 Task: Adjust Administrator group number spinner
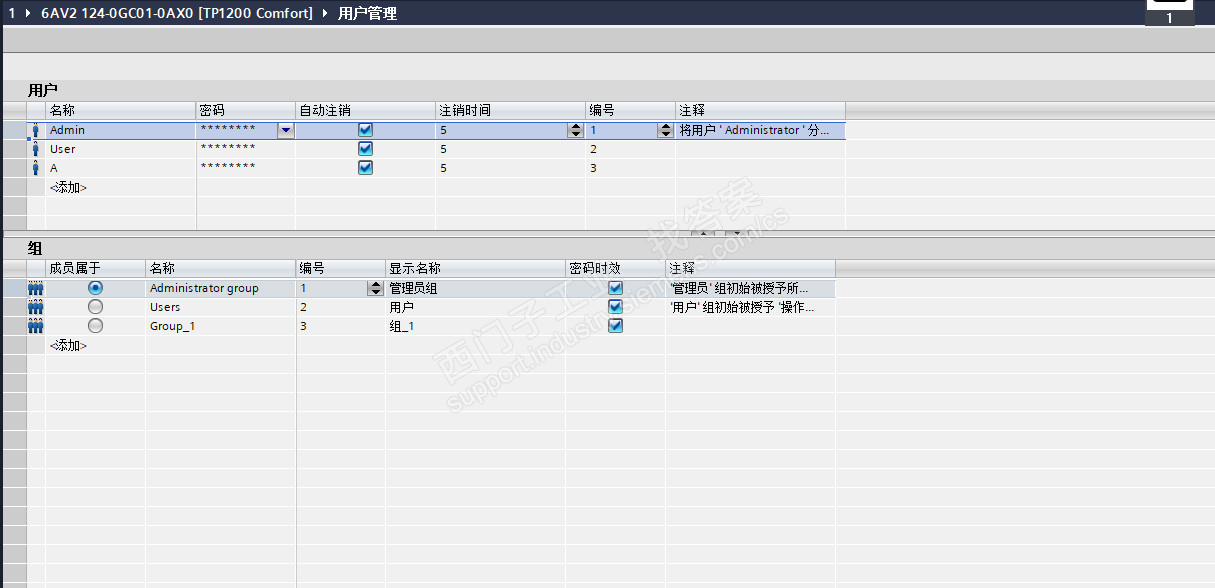click(375, 288)
